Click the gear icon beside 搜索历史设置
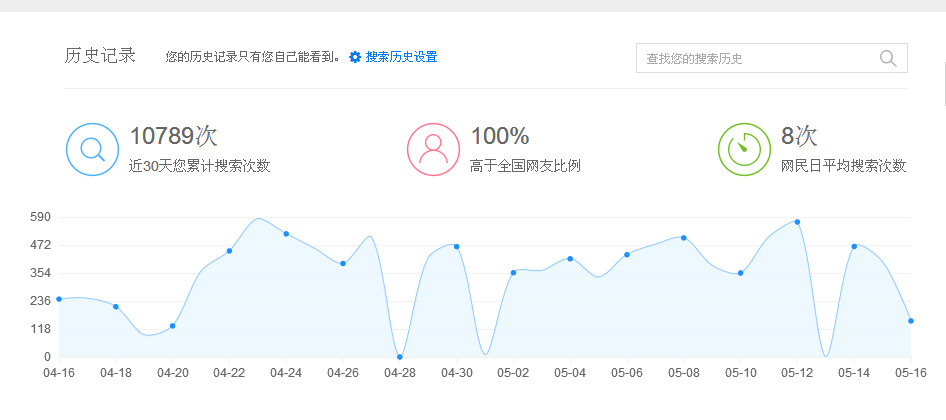 [x=355, y=58]
